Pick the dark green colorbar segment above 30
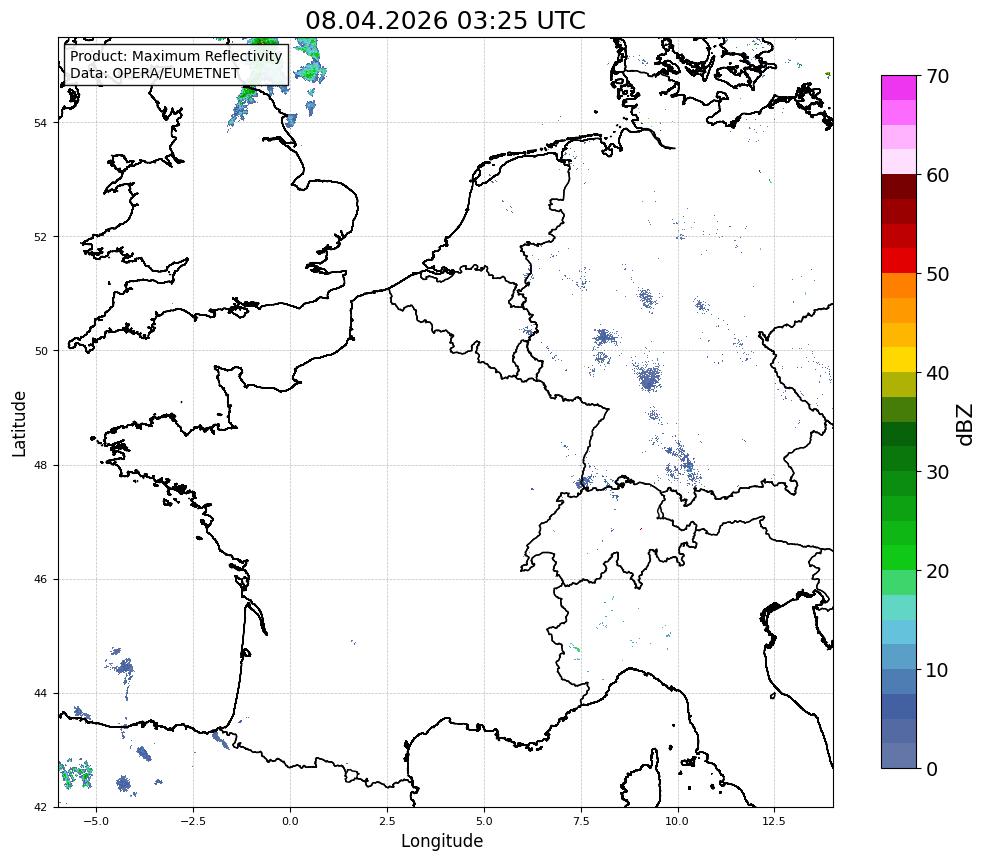The height and width of the screenshot is (860, 985). 899,459
